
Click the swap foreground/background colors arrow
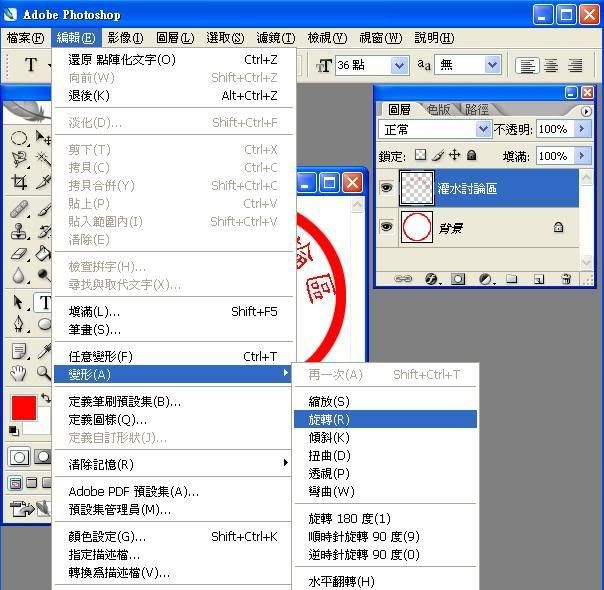(46, 397)
